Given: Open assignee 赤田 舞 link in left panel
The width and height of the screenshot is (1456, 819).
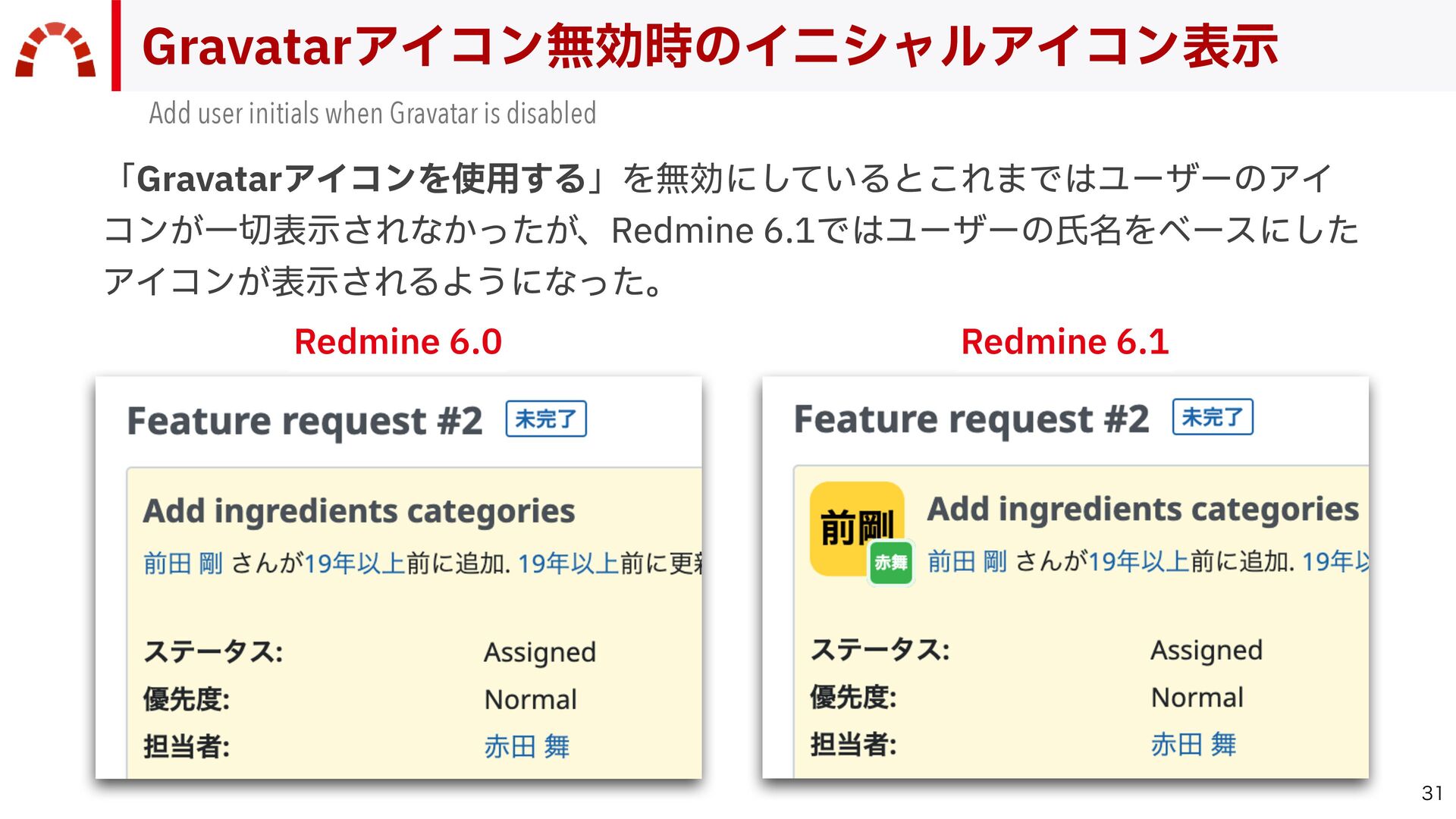Looking at the screenshot, I should 526,746.
